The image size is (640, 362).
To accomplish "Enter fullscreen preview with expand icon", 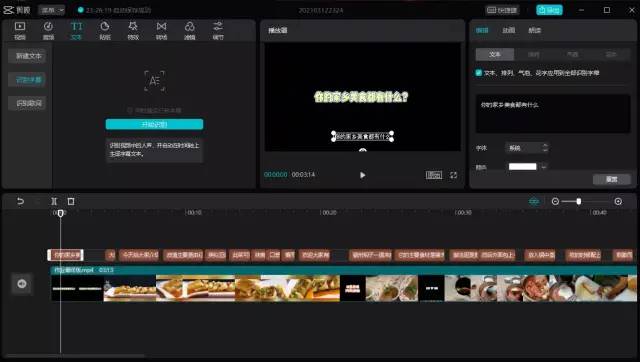I will click(x=453, y=175).
